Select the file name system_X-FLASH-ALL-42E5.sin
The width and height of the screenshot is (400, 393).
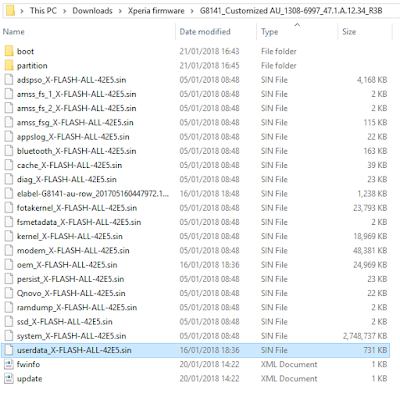coord(72,336)
